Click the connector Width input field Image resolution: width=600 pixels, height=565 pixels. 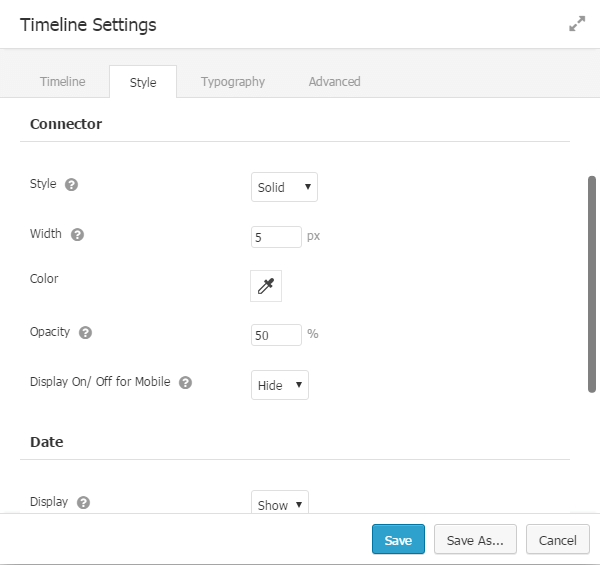[x=276, y=237]
